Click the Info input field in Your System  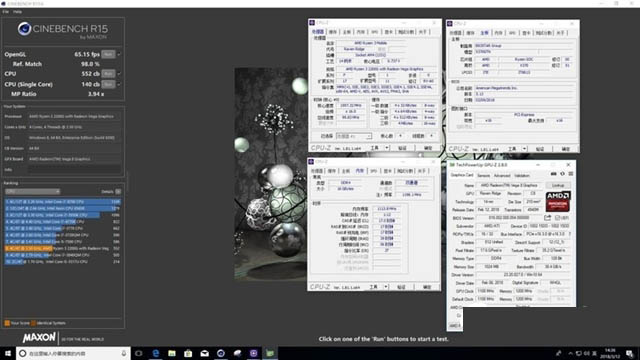click(x=74, y=169)
